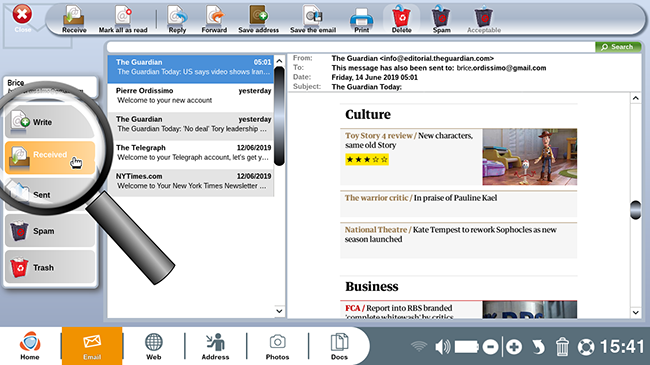650x365 pixels.
Task: Click into the search input field
Action: coord(351,46)
